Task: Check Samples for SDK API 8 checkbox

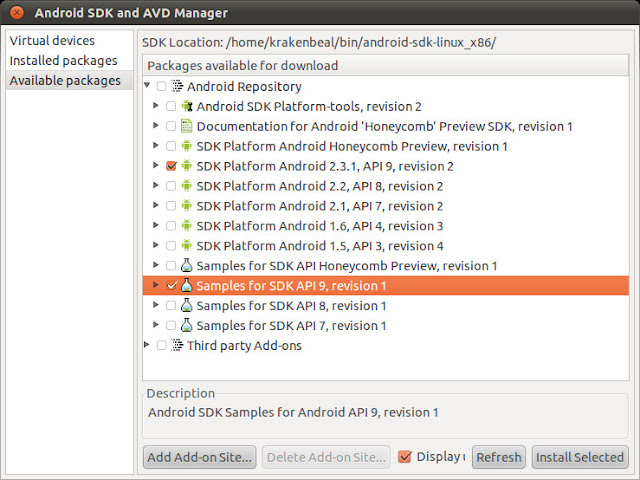Action: (171, 305)
